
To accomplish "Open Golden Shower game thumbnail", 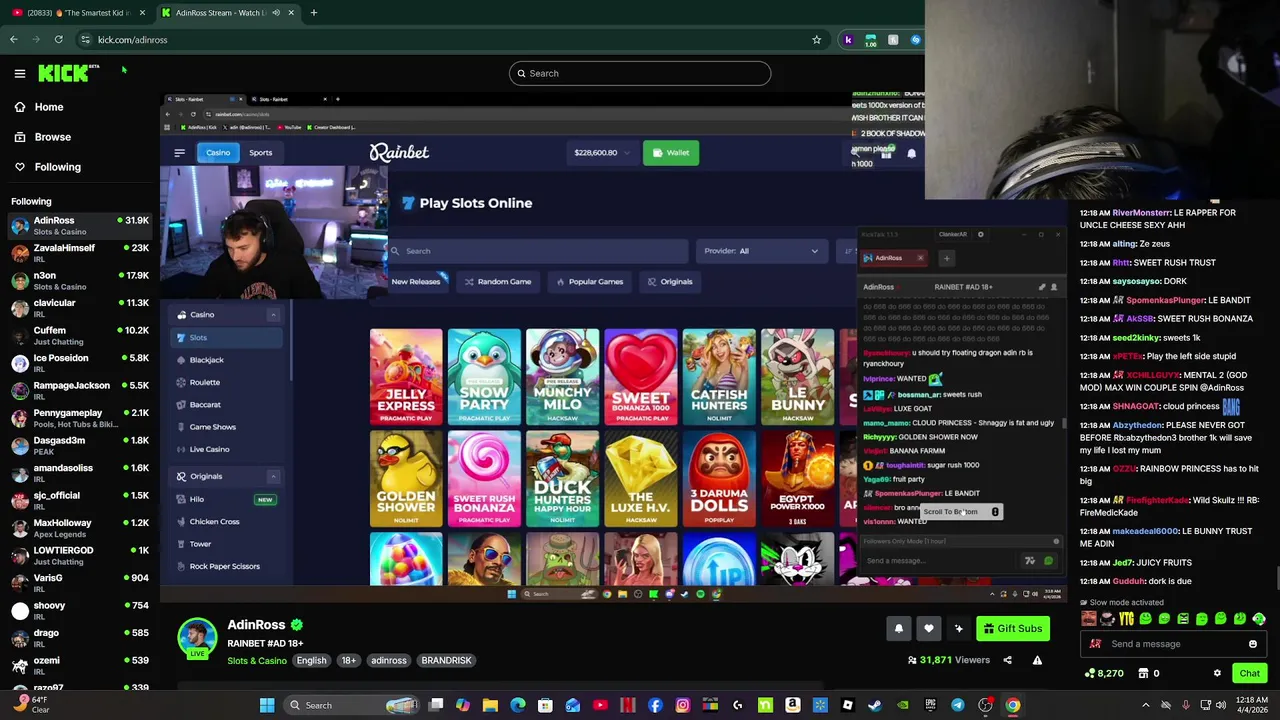I will click(406, 479).
